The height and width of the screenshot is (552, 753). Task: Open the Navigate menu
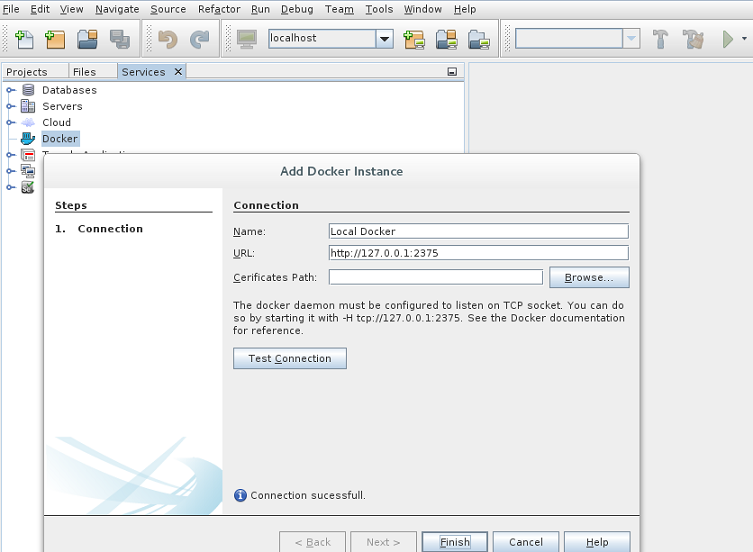(117, 9)
